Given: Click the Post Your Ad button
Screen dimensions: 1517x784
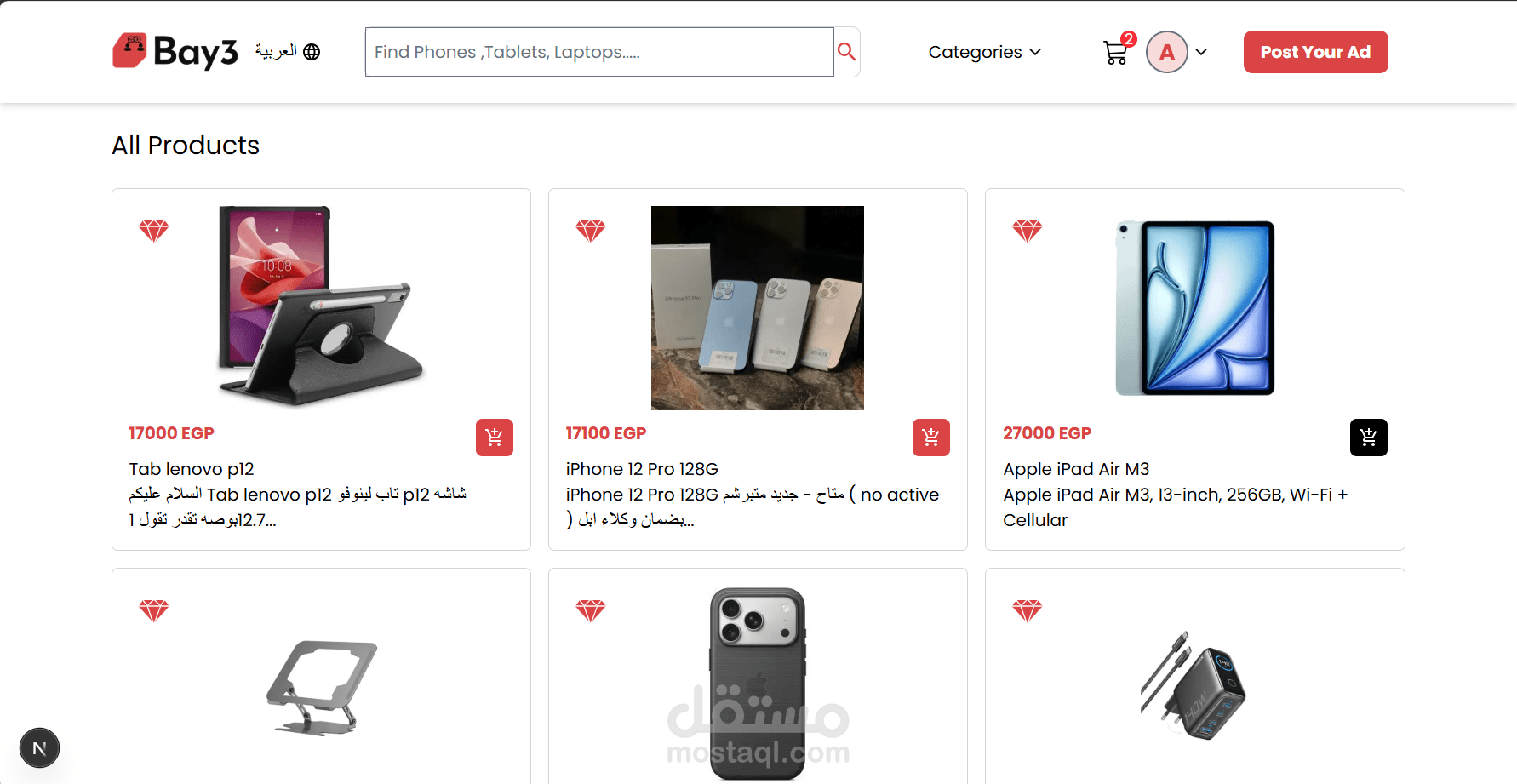Looking at the screenshot, I should [x=1315, y=52].
